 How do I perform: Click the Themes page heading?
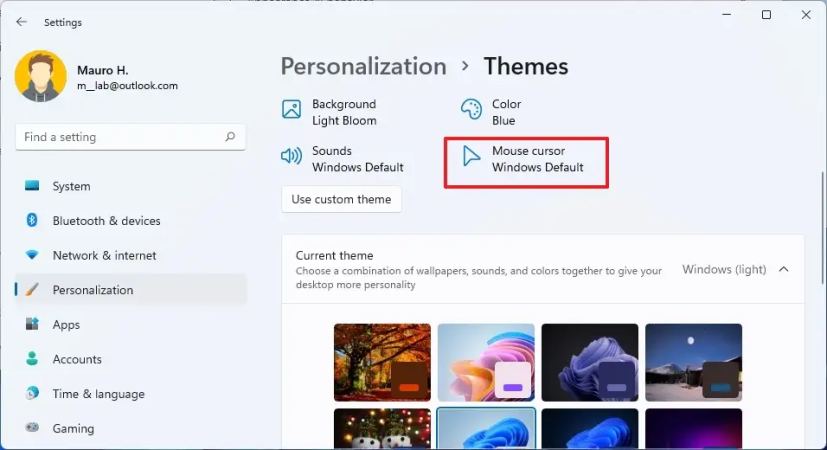[x=526, y=66]
